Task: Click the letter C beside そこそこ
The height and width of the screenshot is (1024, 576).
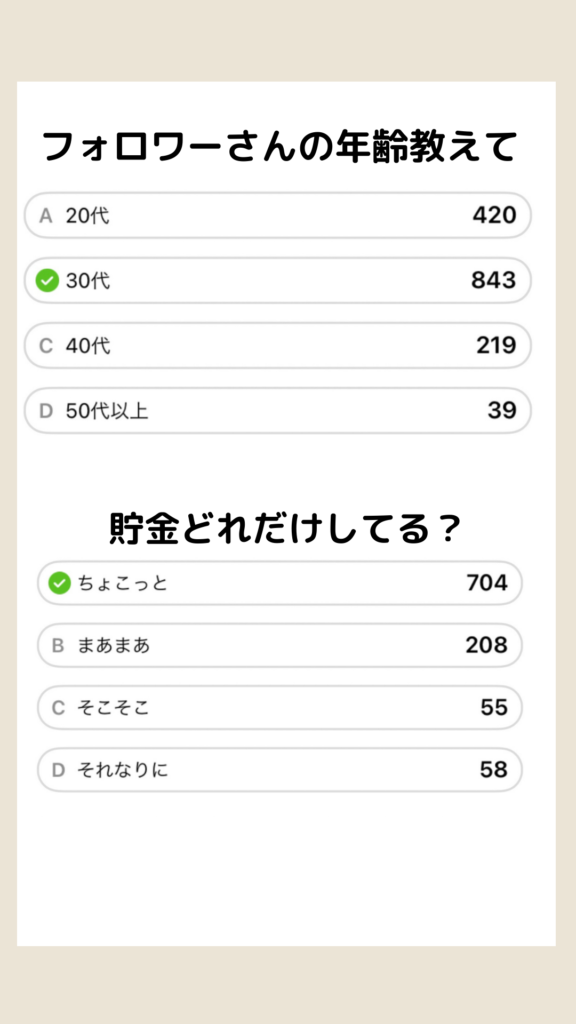Action: point(58,708)
